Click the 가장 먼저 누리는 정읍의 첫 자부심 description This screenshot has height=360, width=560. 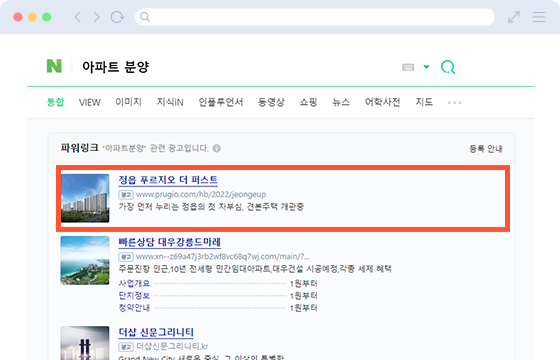point(211,207)
